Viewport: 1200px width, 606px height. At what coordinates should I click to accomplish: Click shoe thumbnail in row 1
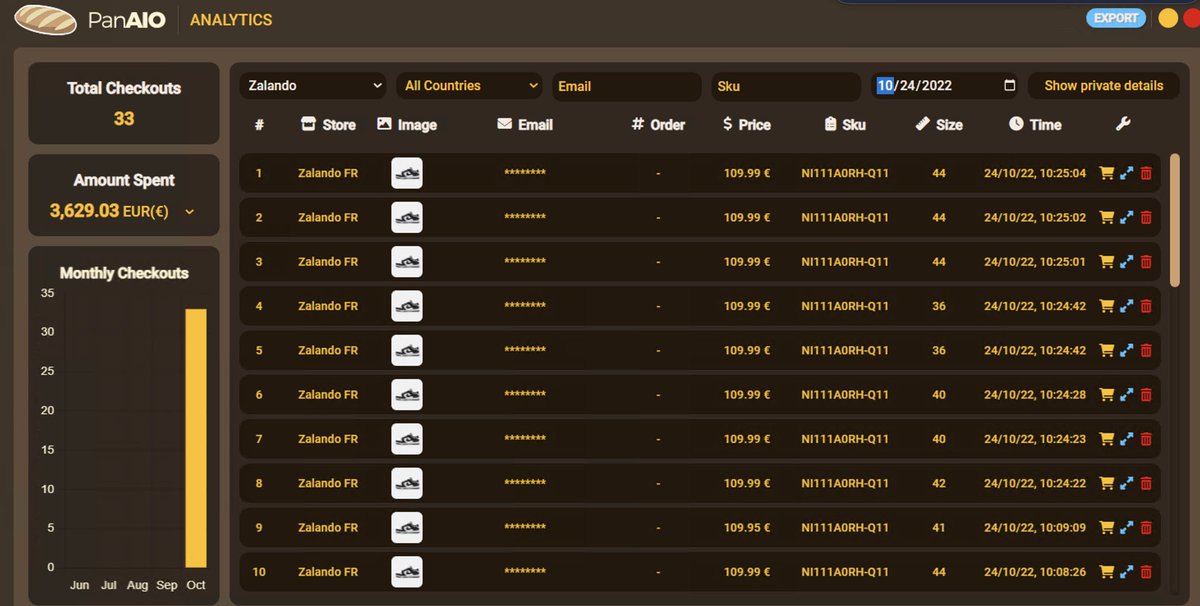pyautogui.click(x=407, y=173)
